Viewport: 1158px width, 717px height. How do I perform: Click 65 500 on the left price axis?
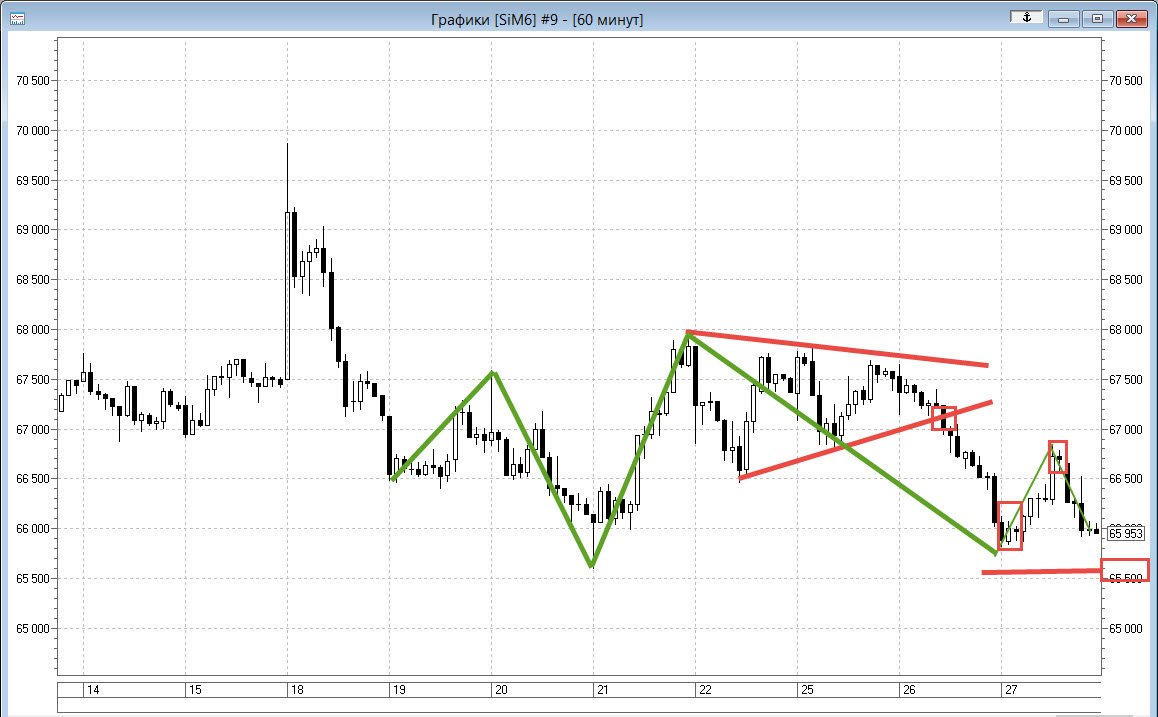pyautogui.click(x=33, y=578)
